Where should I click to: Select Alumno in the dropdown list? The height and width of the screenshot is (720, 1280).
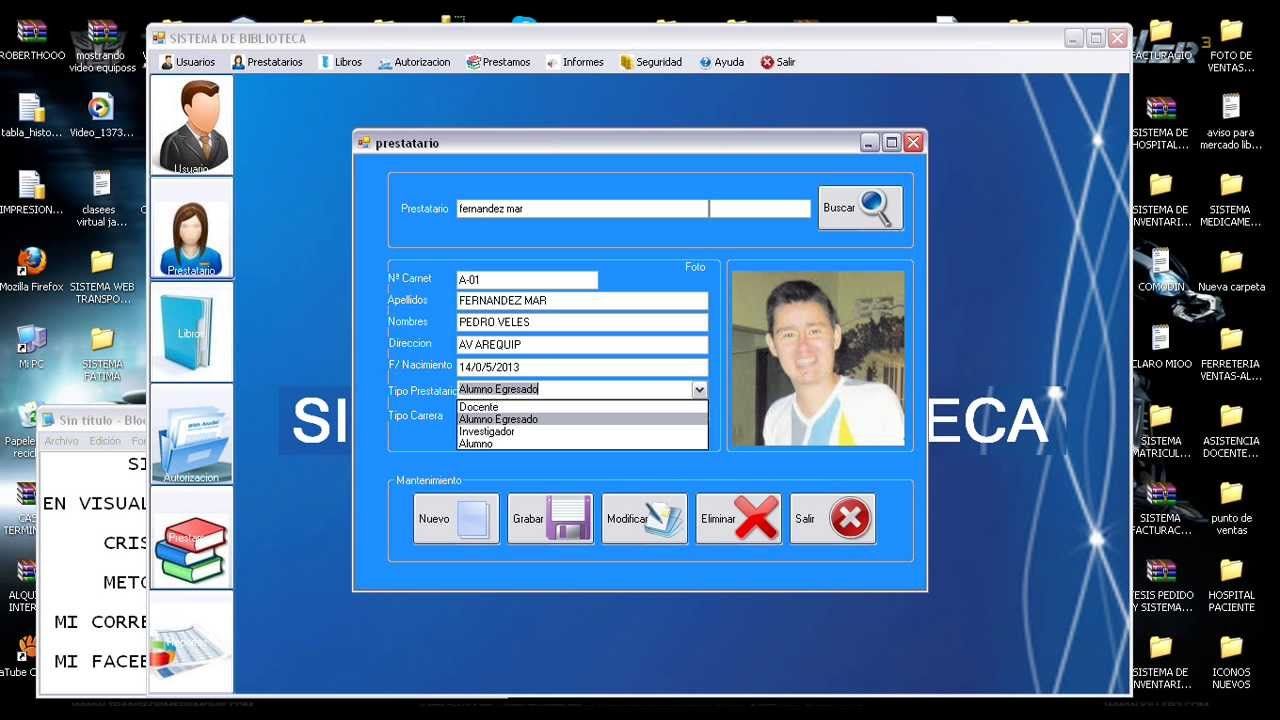[x=582, y=443]
